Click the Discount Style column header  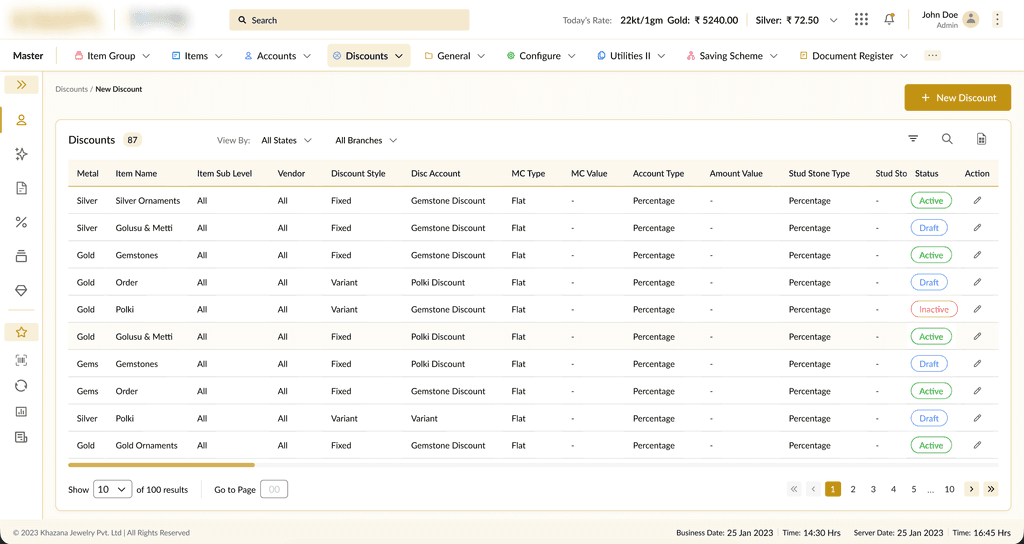tap(358, 173)
